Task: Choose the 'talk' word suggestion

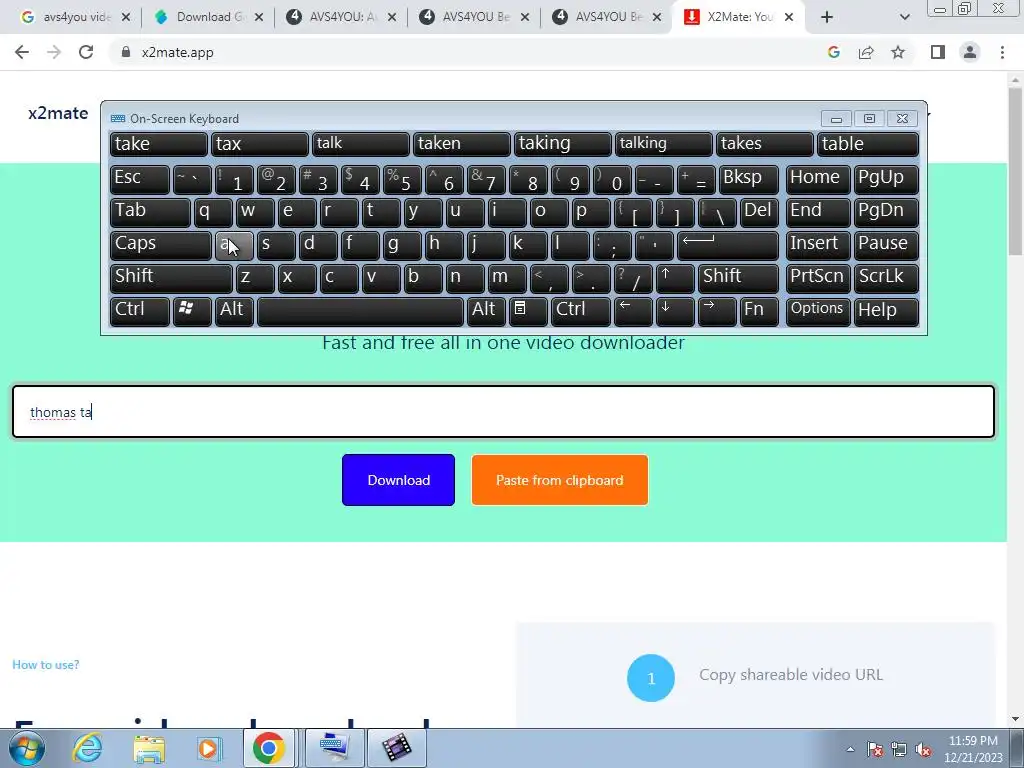Action: (x=360, y=144)
